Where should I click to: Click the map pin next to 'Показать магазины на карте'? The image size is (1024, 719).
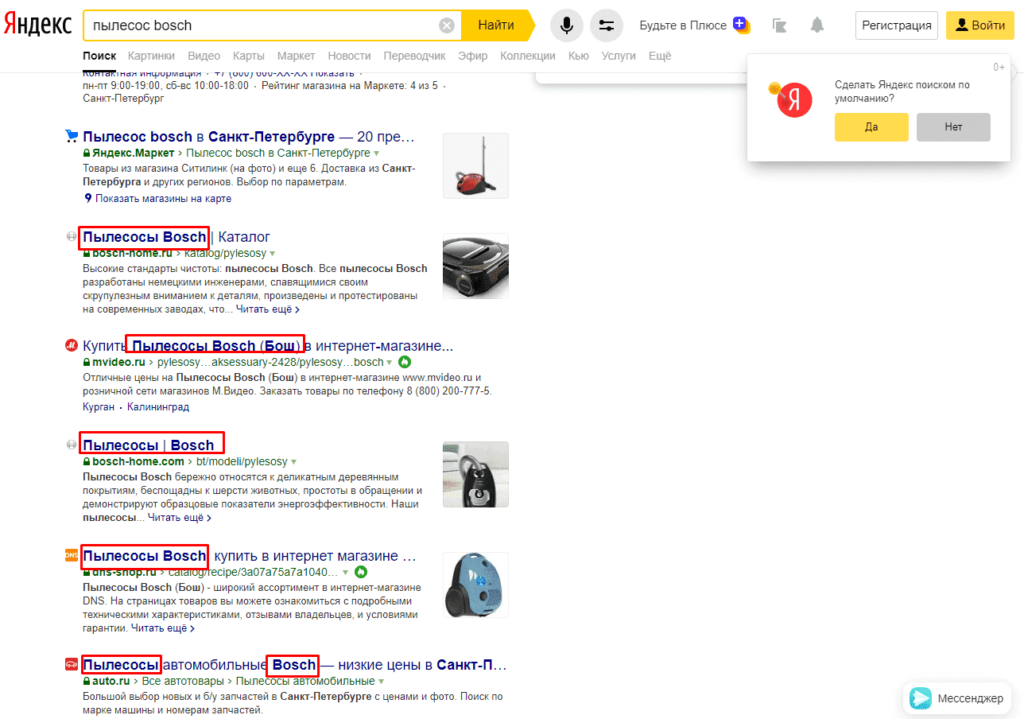pos(88,198)
